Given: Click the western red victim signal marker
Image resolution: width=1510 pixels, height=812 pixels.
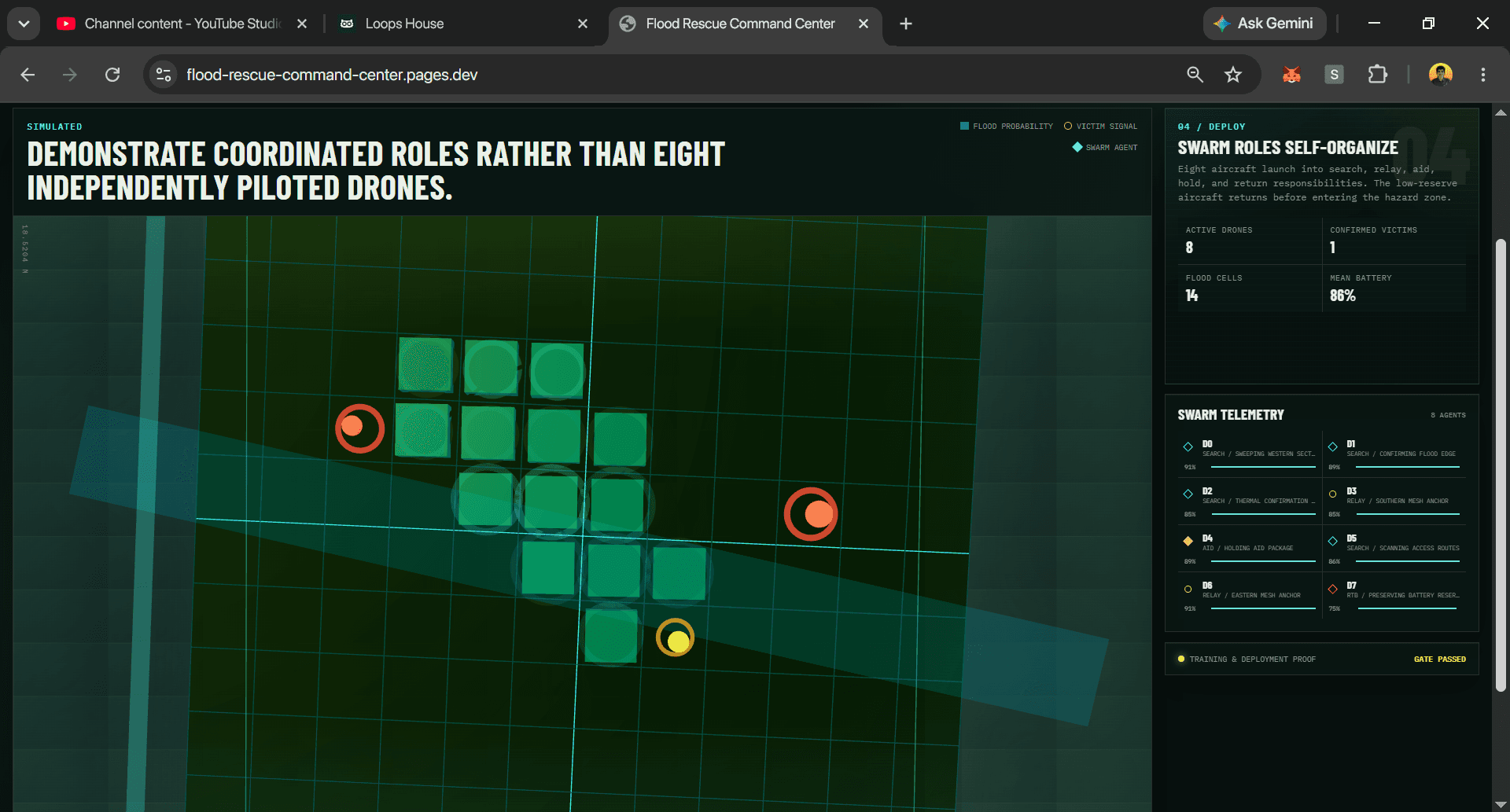Looking at the screenshot, I should click(359, 428).
